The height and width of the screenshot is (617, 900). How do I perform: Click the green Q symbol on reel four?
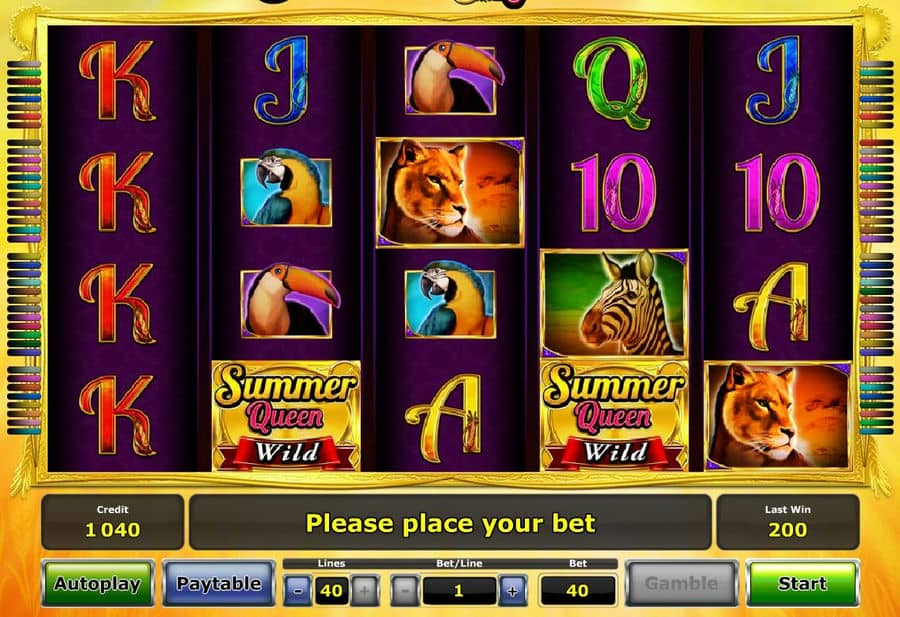tap(612, 82)
